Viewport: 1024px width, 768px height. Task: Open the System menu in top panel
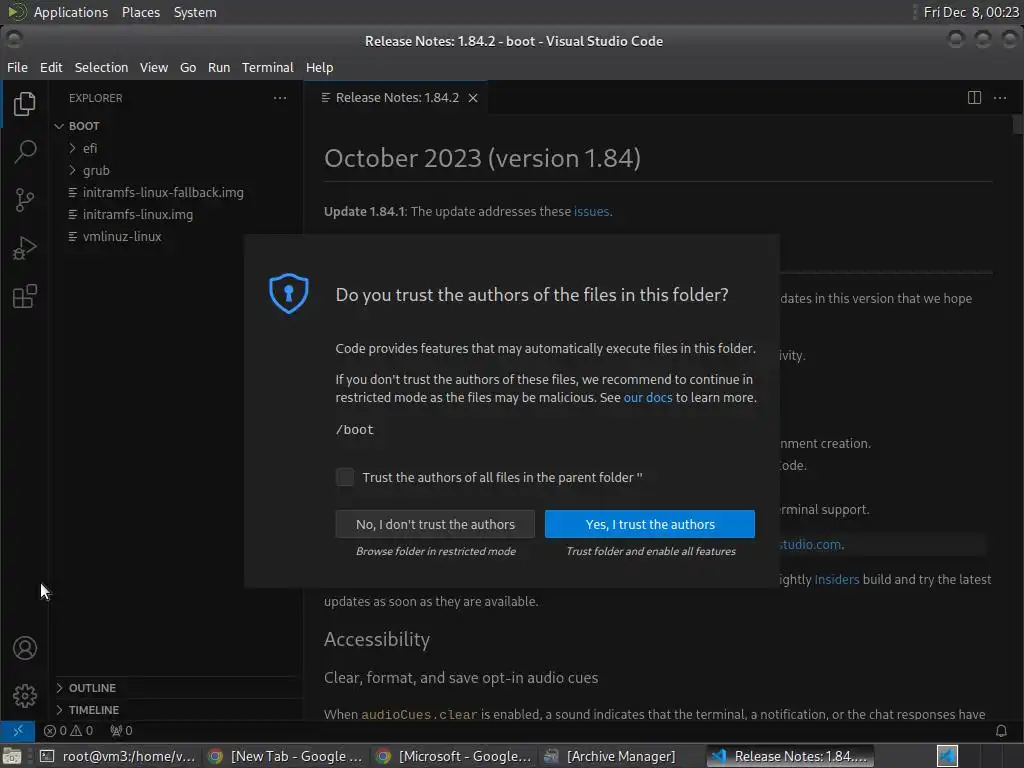point(195,12)
